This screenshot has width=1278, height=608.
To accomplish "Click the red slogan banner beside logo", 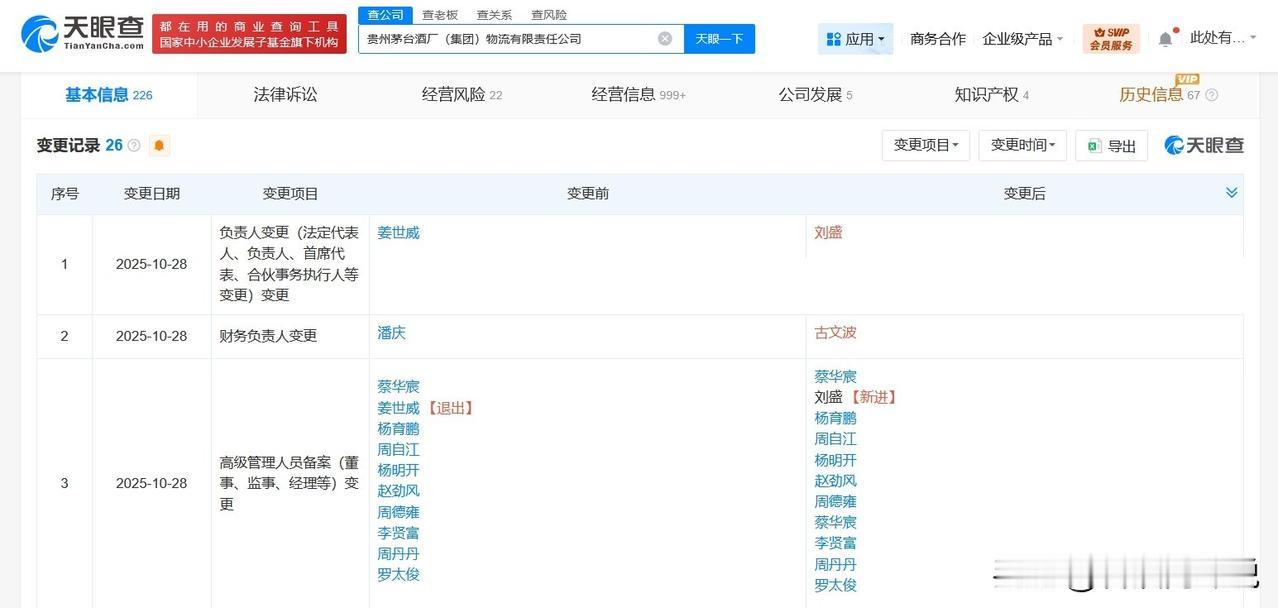I will 249,34.
